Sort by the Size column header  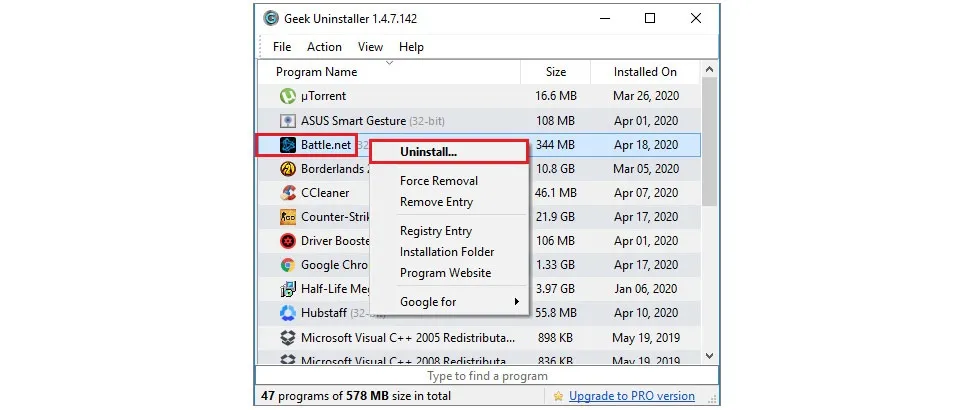[x=556, y=72]
